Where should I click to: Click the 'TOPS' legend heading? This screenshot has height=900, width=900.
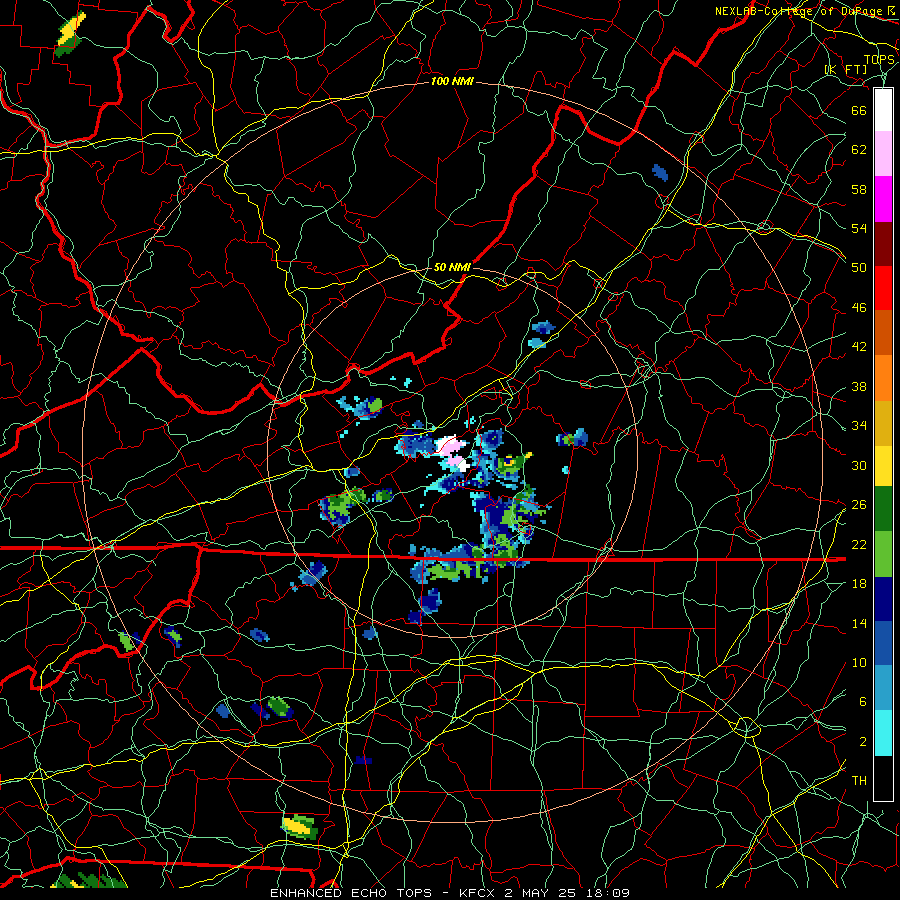[879, 60]
